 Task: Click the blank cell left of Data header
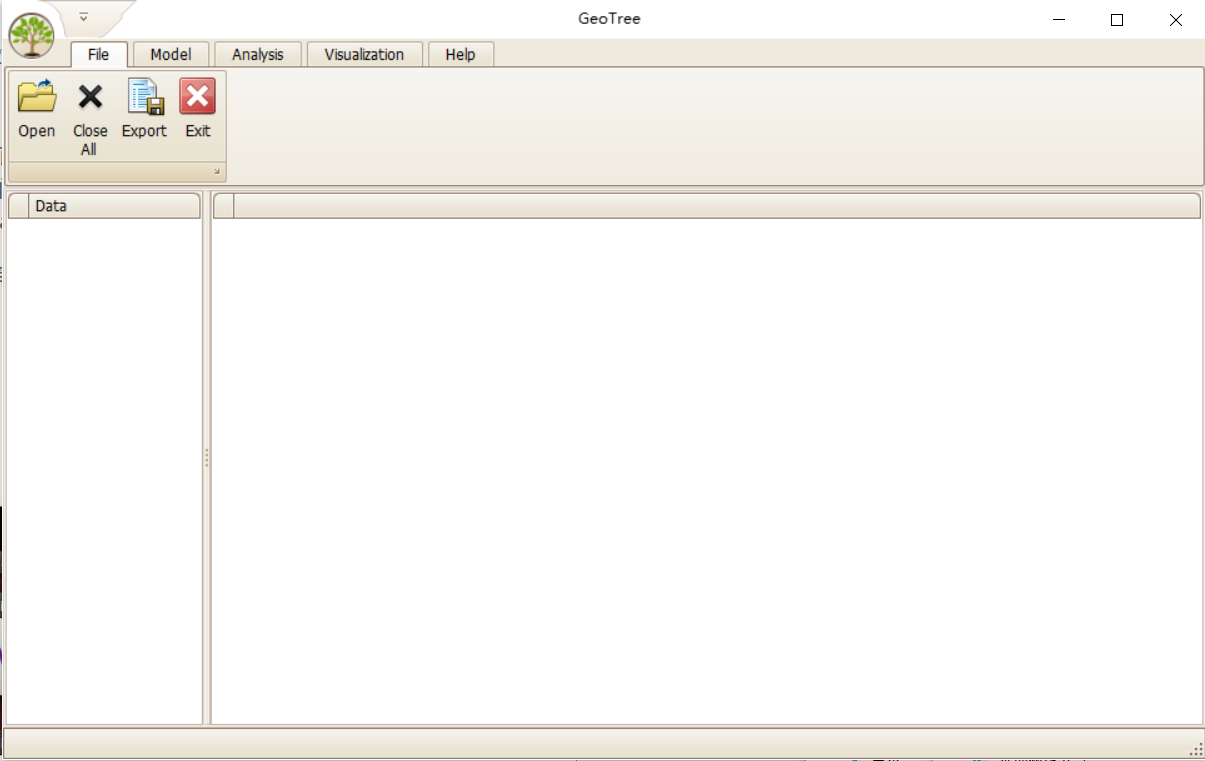(x=18, y=206)
